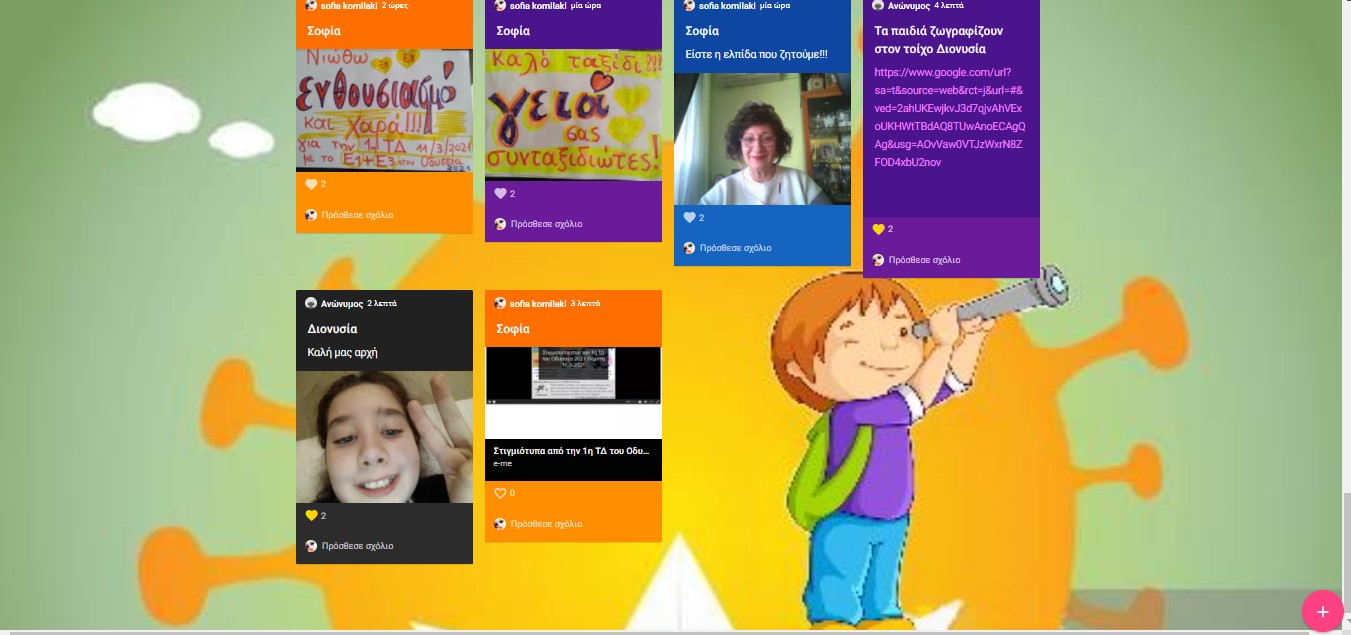This screenshot has width=1351, height=635.
Task: Click the comment avatar under the woman's photo post
Action: (x=689, y=248)
